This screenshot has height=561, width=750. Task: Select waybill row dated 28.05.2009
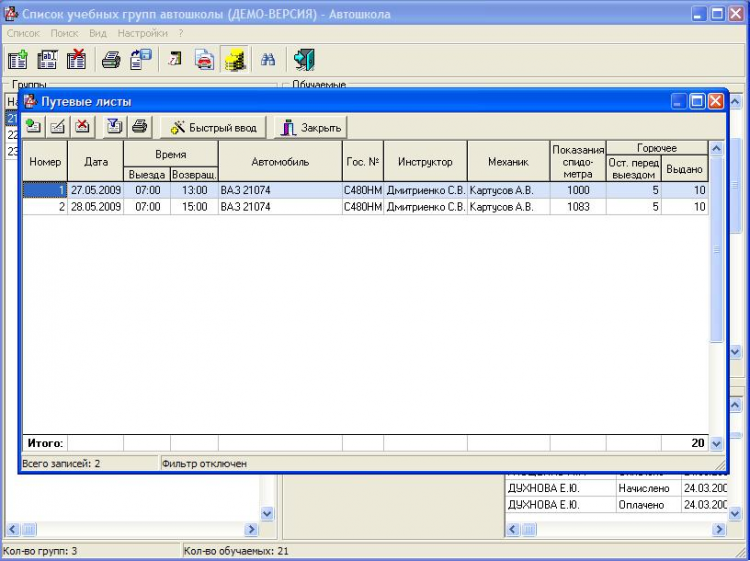[x=95, y=207]
